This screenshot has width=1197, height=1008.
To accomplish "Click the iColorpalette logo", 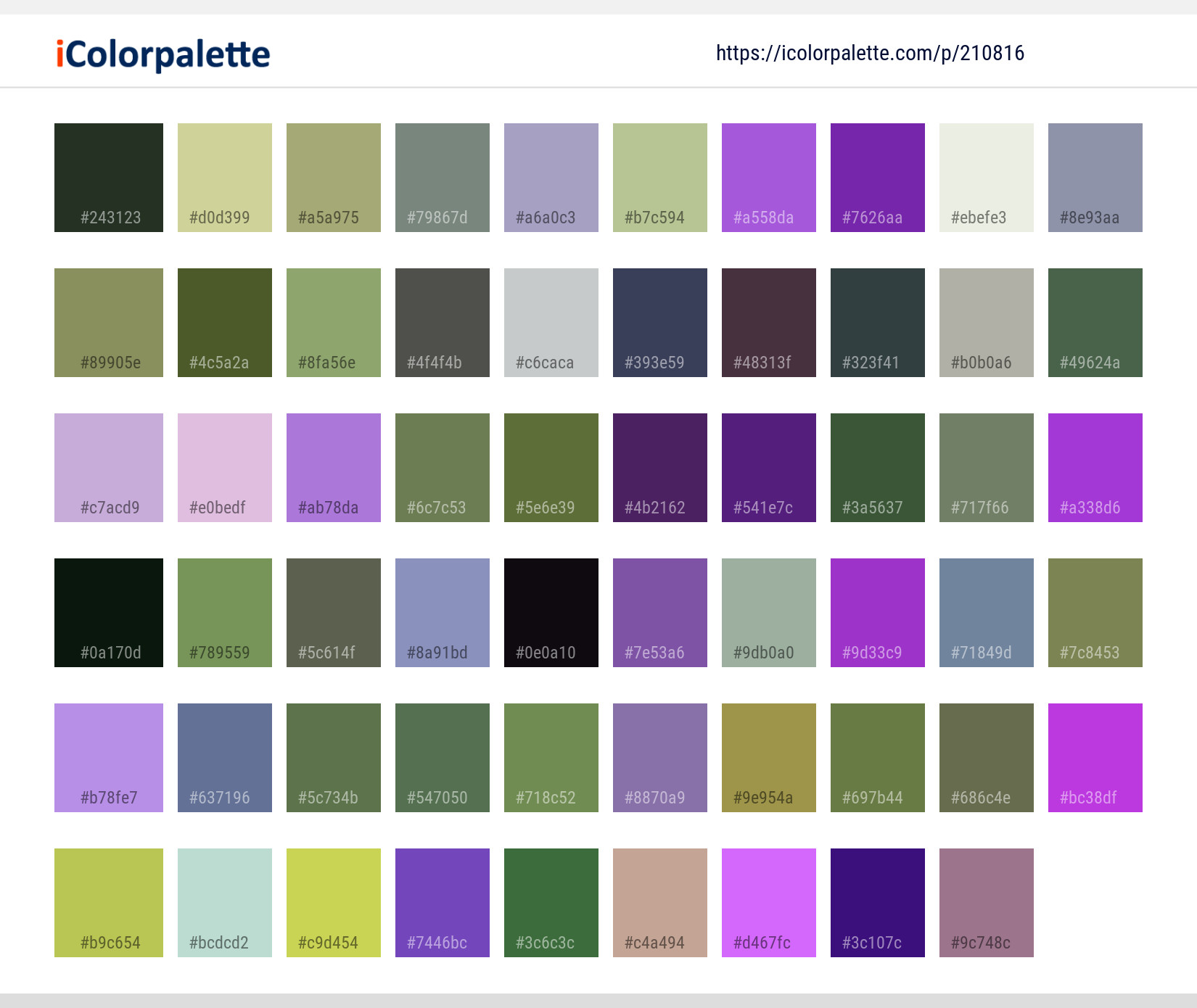I will [161, 54].
